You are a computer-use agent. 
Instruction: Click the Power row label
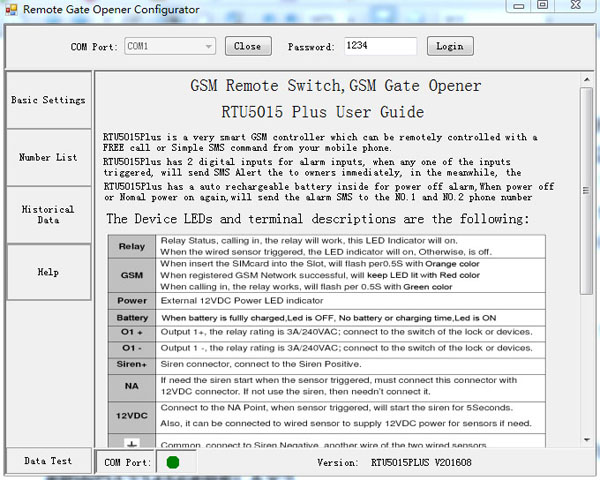(132, 301)
